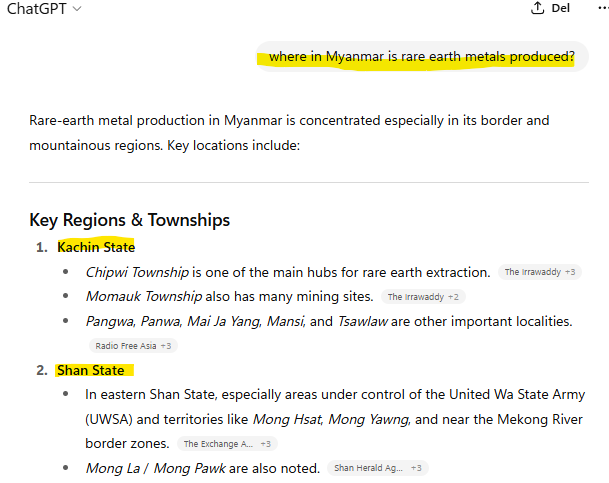Click the Shan Herald Ag... citation chip

coord(377,468)
